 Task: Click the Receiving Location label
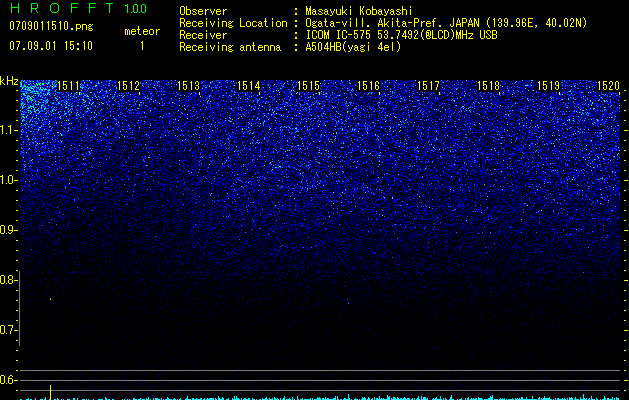click(x=233, y=23)
